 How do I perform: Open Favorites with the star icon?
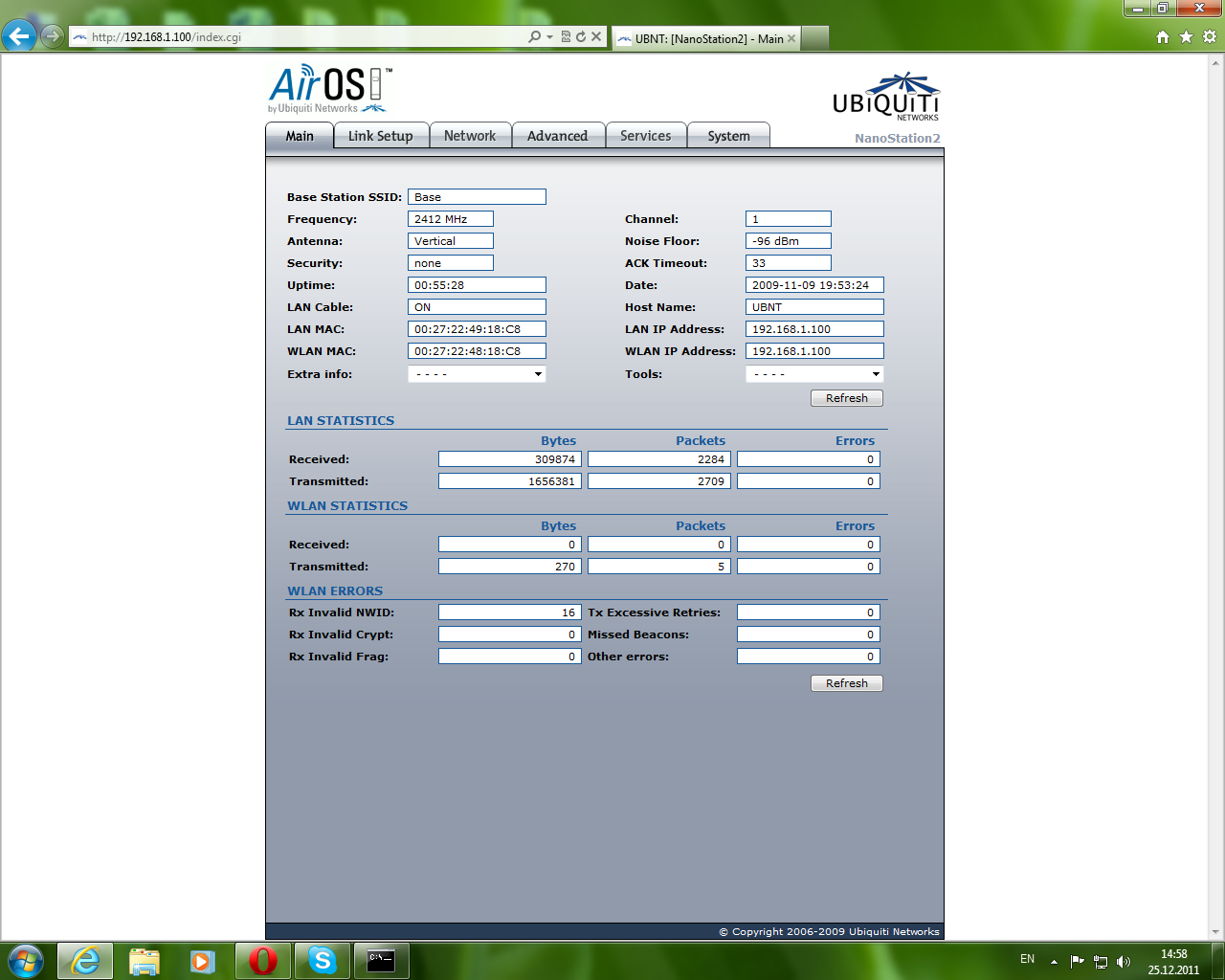click(1187, 36)
